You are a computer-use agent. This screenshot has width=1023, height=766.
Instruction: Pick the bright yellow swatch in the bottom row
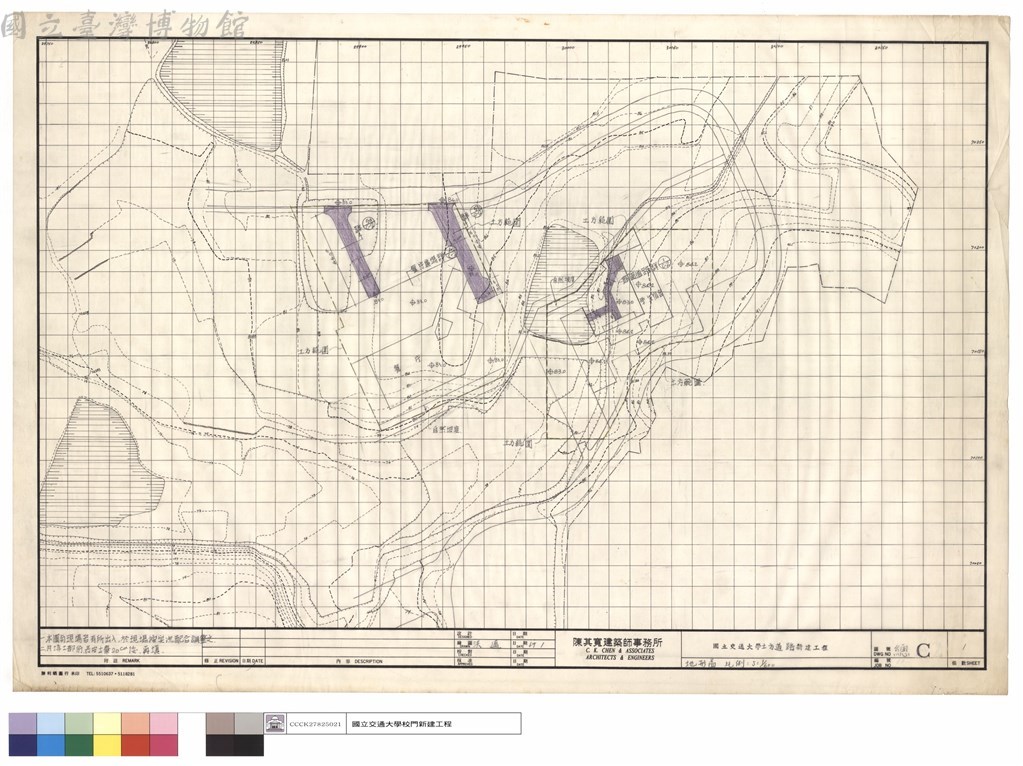point(108,745)
